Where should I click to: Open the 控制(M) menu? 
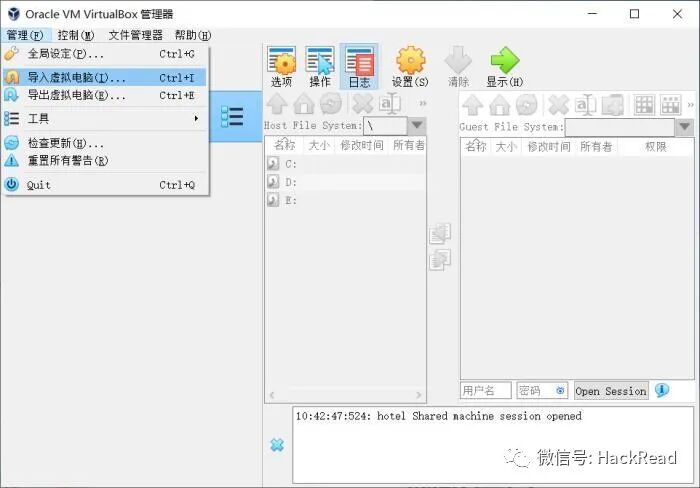[75, 35]
